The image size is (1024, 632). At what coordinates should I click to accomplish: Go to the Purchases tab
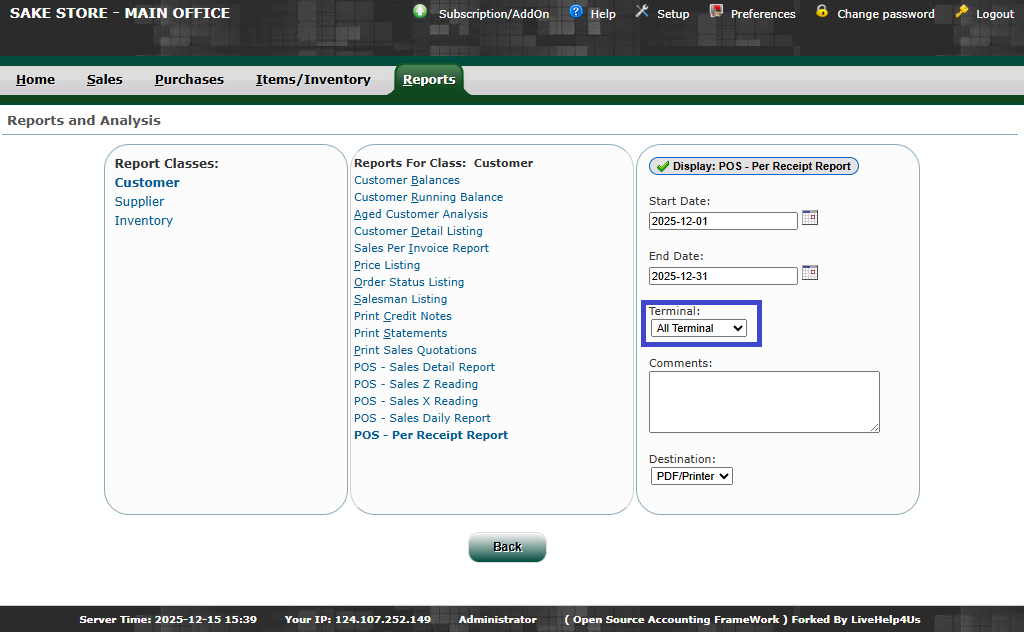click(x=189, y=80)
